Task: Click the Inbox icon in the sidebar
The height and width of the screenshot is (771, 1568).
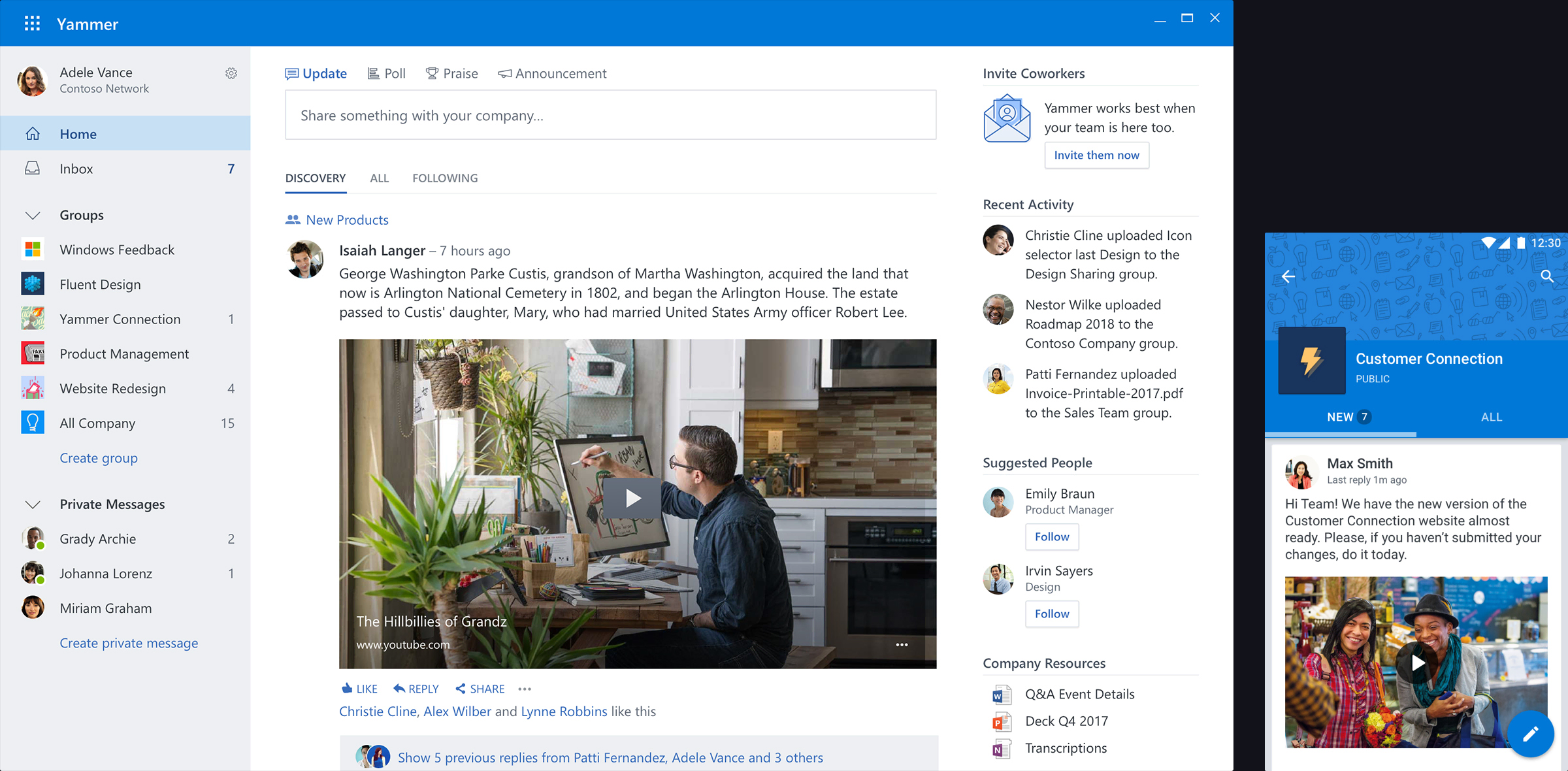Action: 32,168
